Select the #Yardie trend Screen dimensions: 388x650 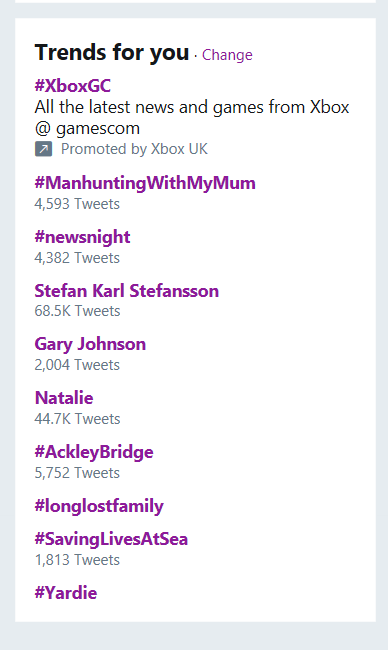(65, 593)
